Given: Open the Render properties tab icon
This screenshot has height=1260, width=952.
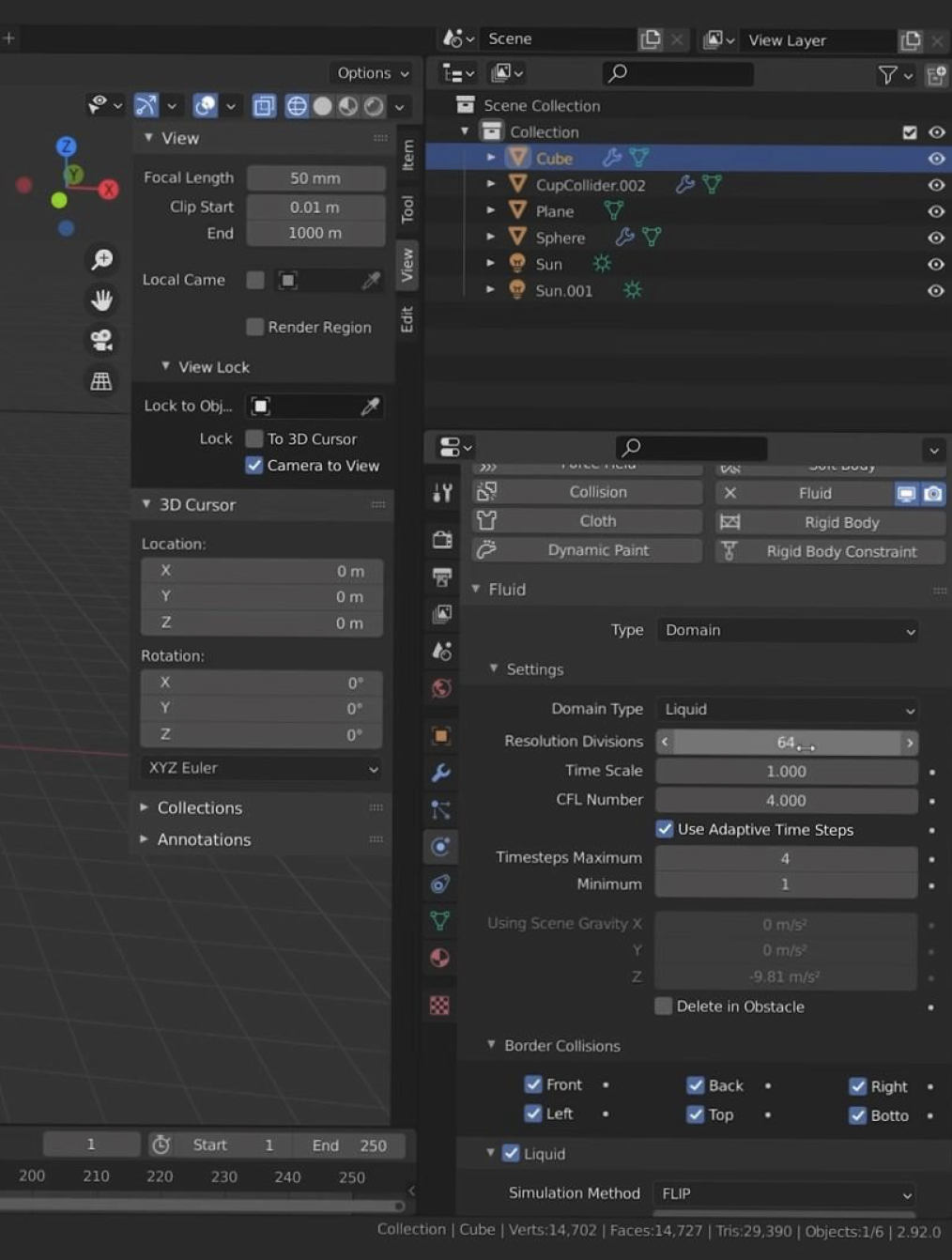Looking at the screenshot, I should click(x=441, y=539).
